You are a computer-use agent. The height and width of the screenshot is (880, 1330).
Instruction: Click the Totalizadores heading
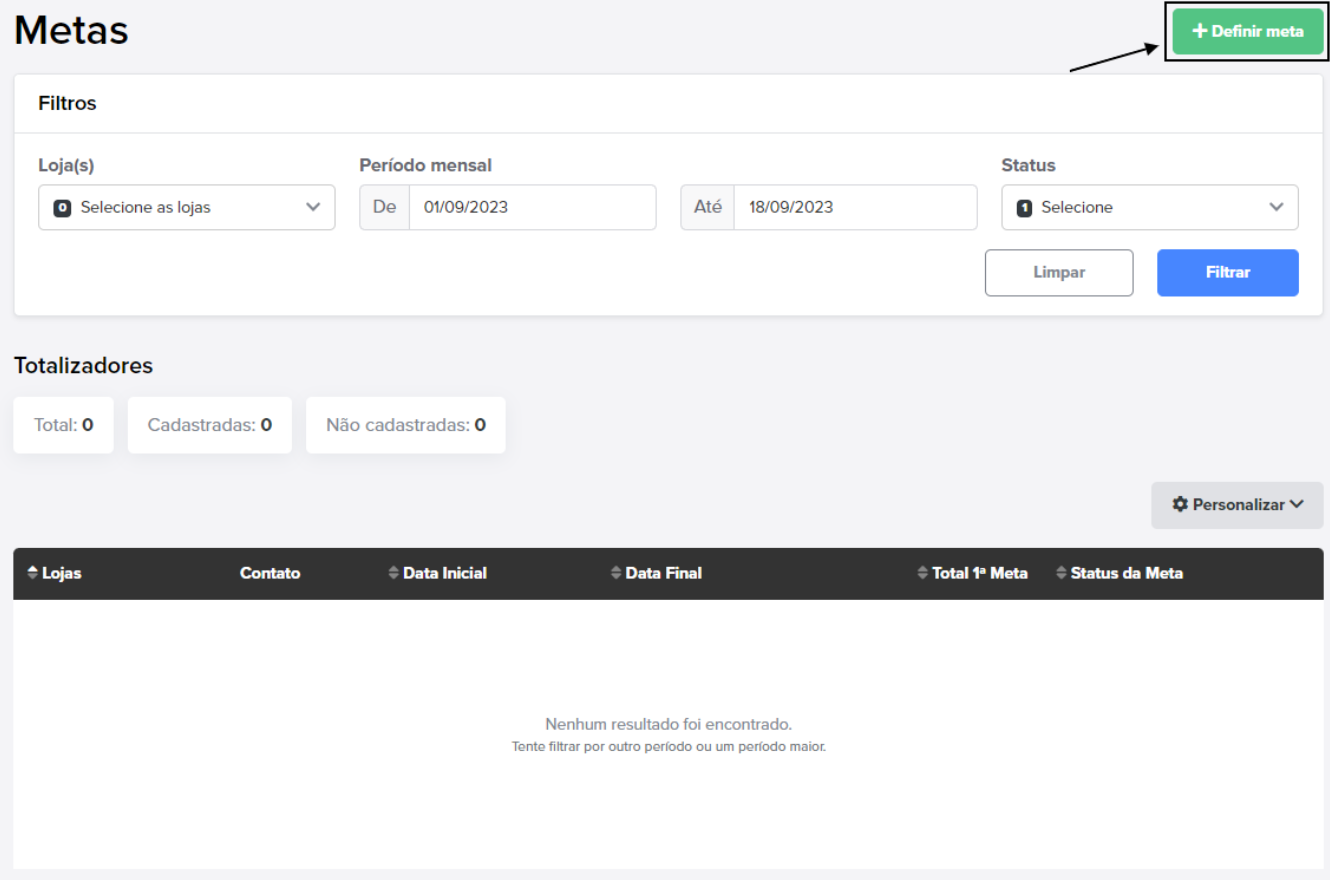pyautogui.click(x=83, y=366)
